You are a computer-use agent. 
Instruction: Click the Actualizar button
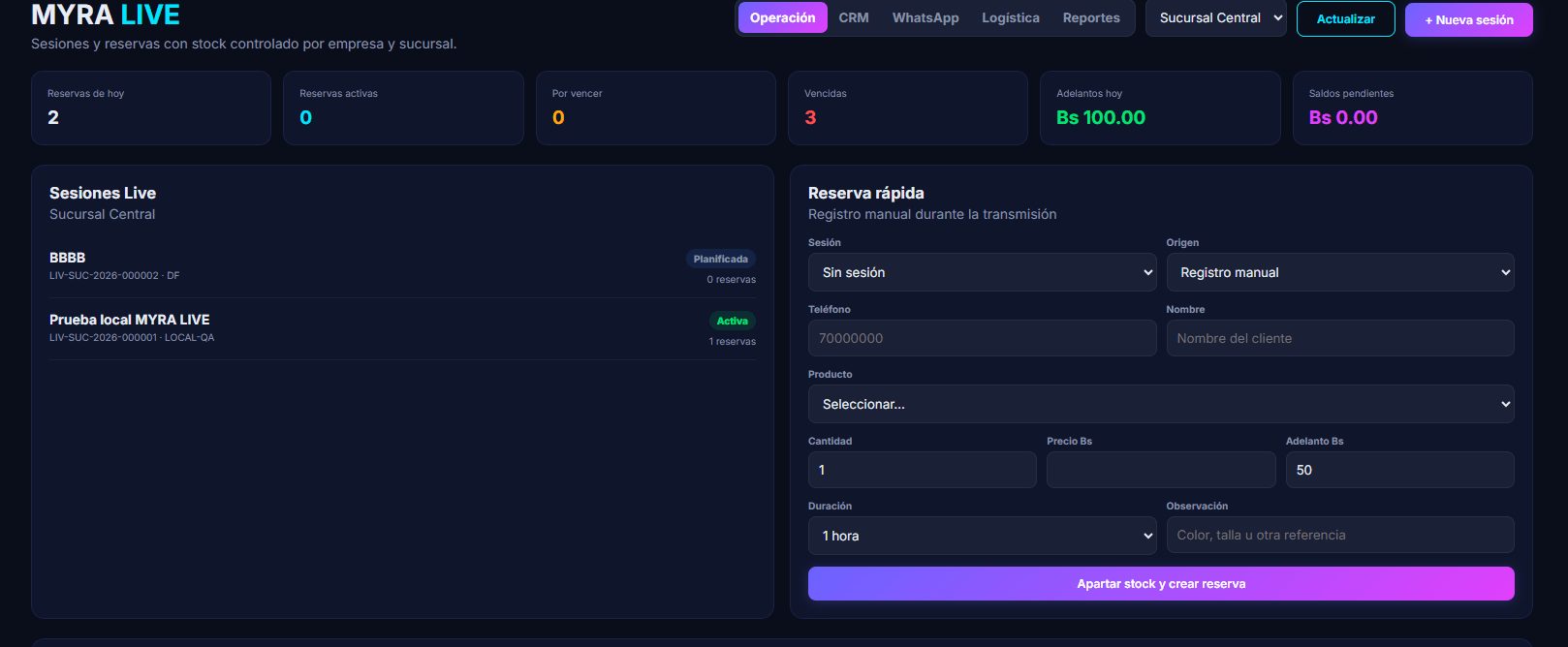click(x=1345, y=19)
